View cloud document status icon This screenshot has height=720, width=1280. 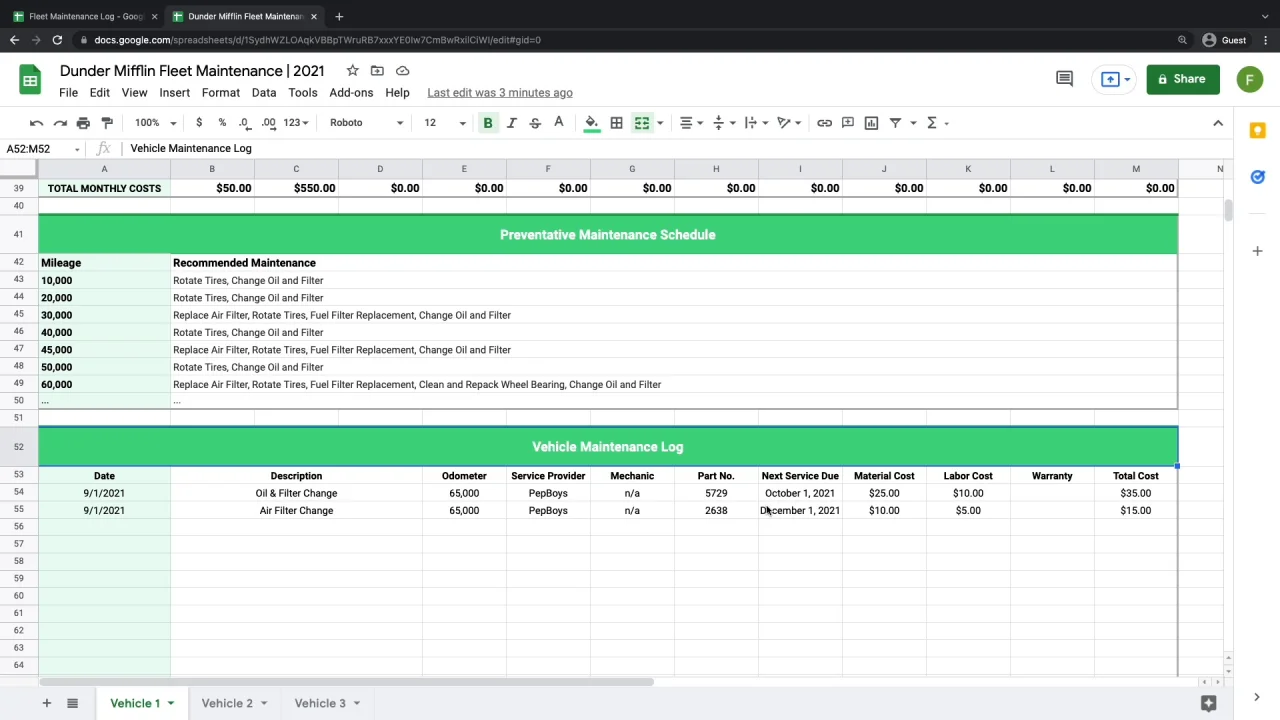pos(402,71)
